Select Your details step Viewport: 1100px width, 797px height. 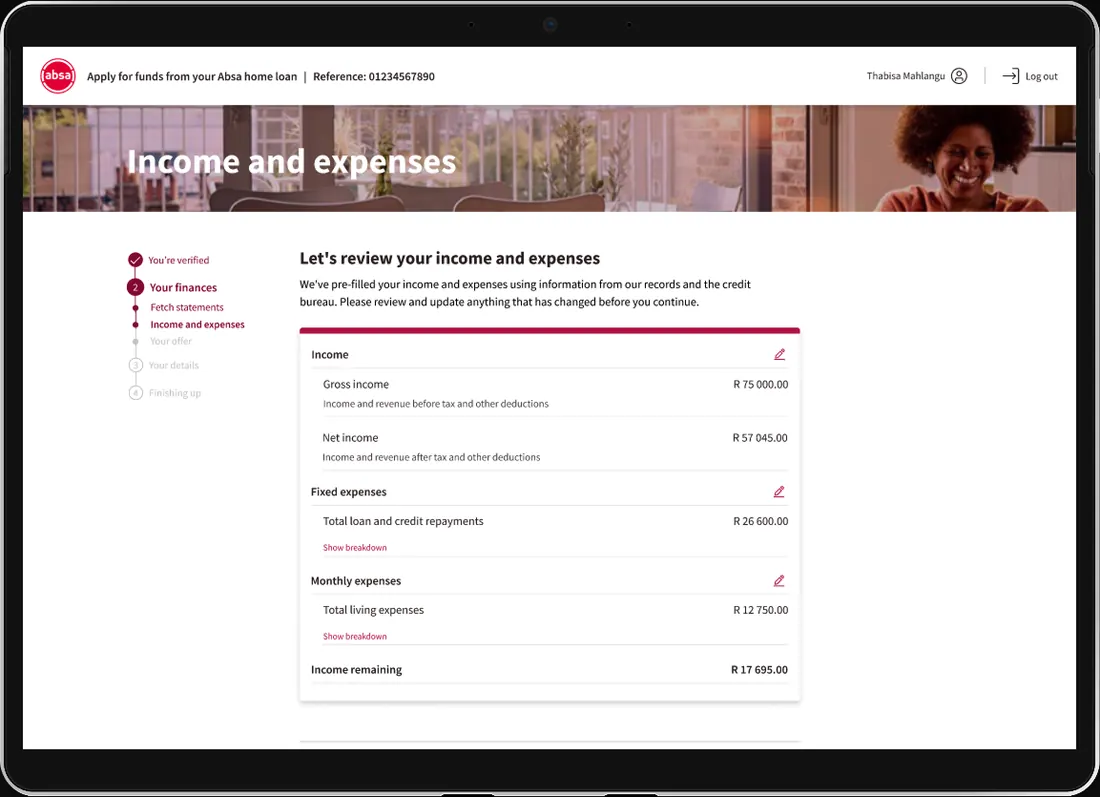point(173,365)
